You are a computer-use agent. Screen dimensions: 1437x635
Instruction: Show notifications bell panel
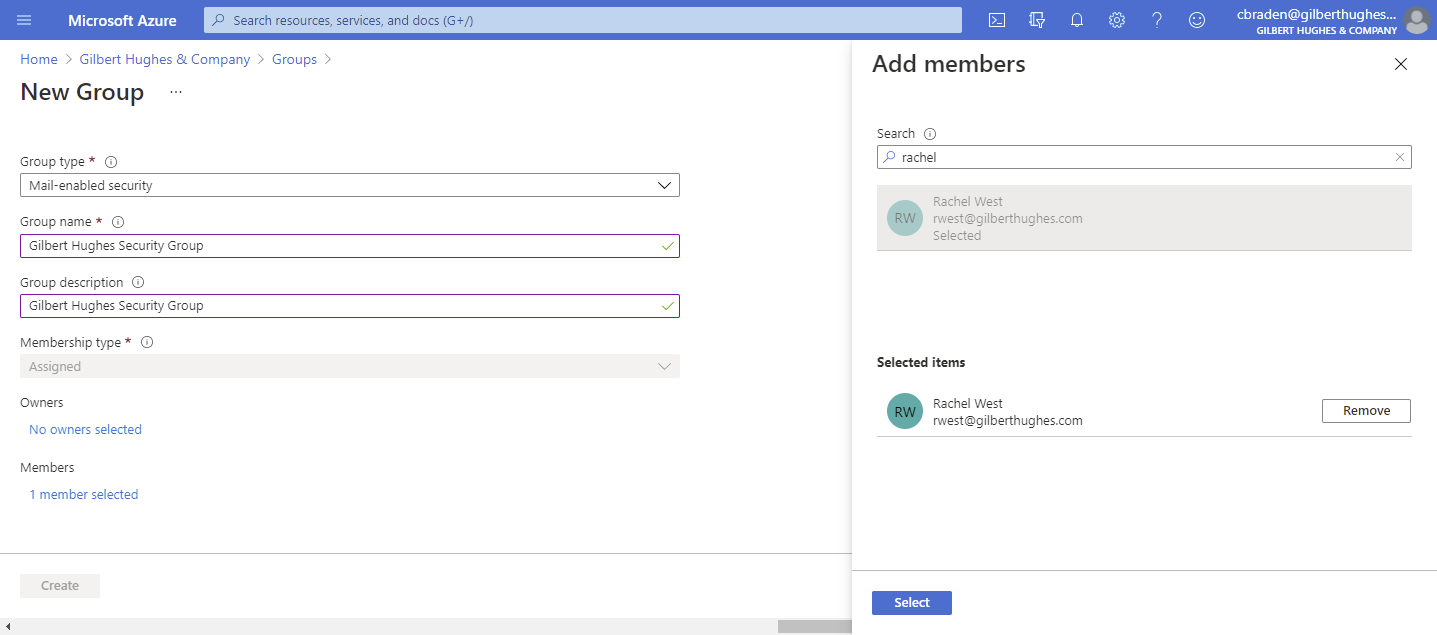coord(1077,20)
